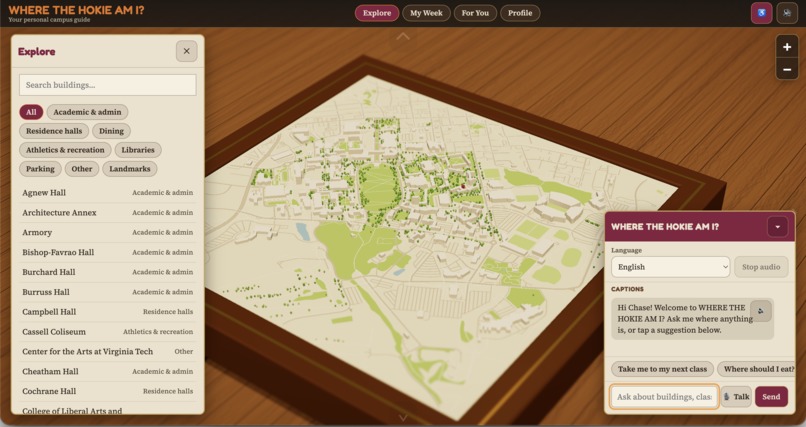Open the My Week tab

426,13
